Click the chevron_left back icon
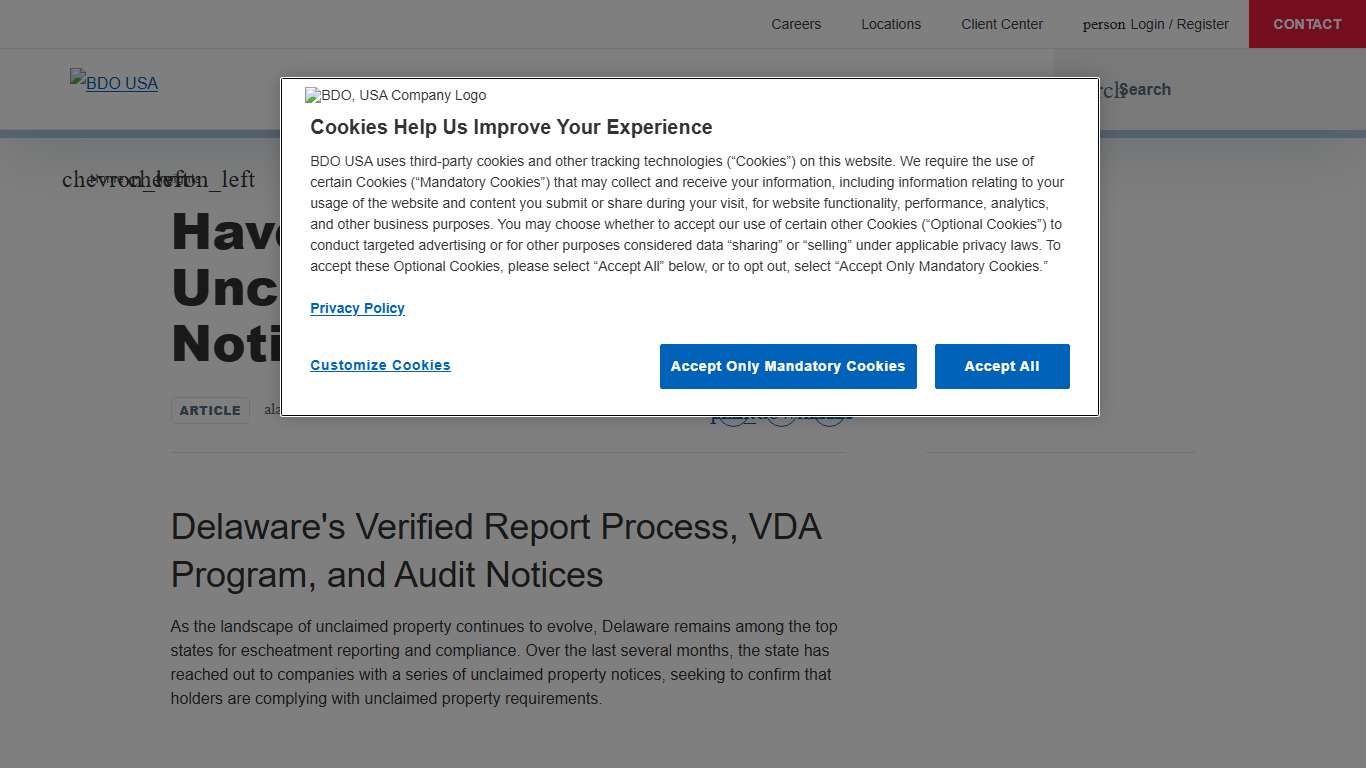The width and height of the screenshot is (1366, 768). coord(110,179)
